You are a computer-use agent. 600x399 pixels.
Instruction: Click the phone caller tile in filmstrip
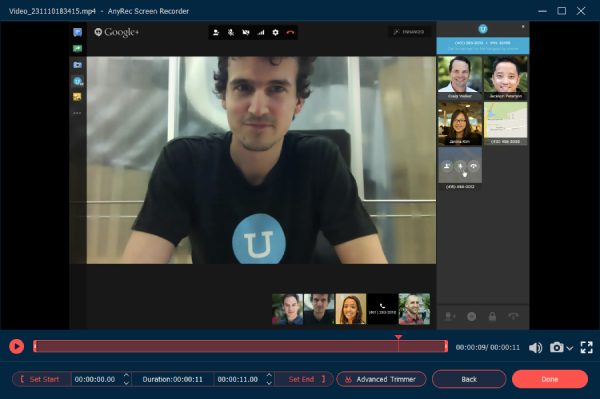click(x=382, y=309)
